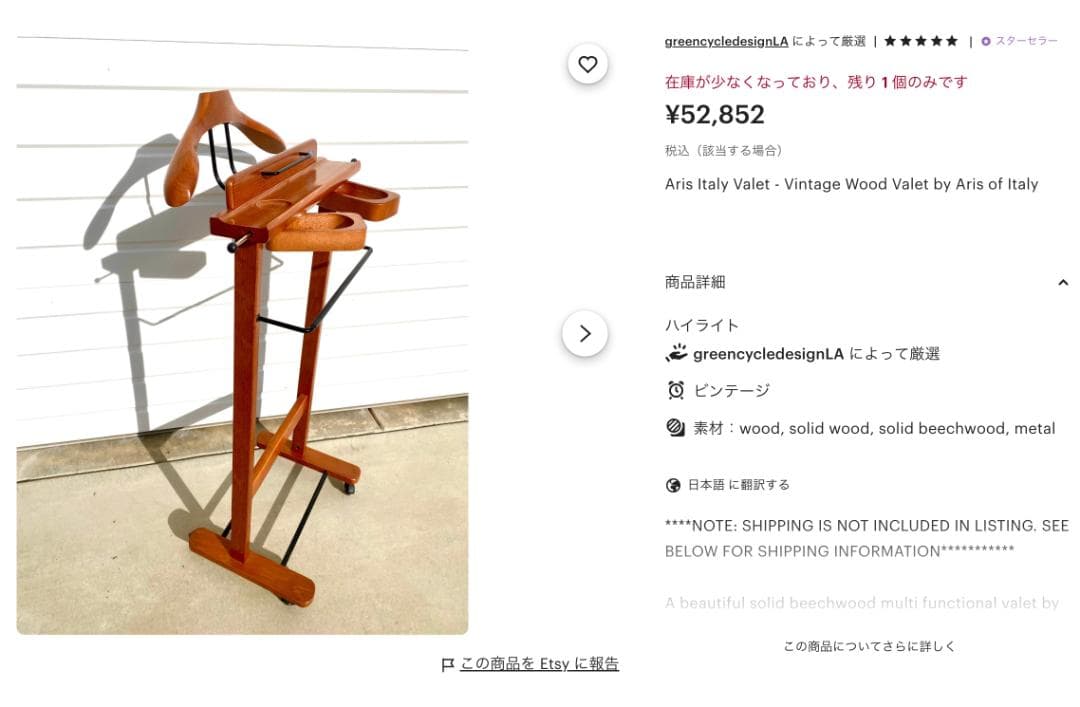
Task: Click the ビンテージ clock icon
Action: (676, 391)
